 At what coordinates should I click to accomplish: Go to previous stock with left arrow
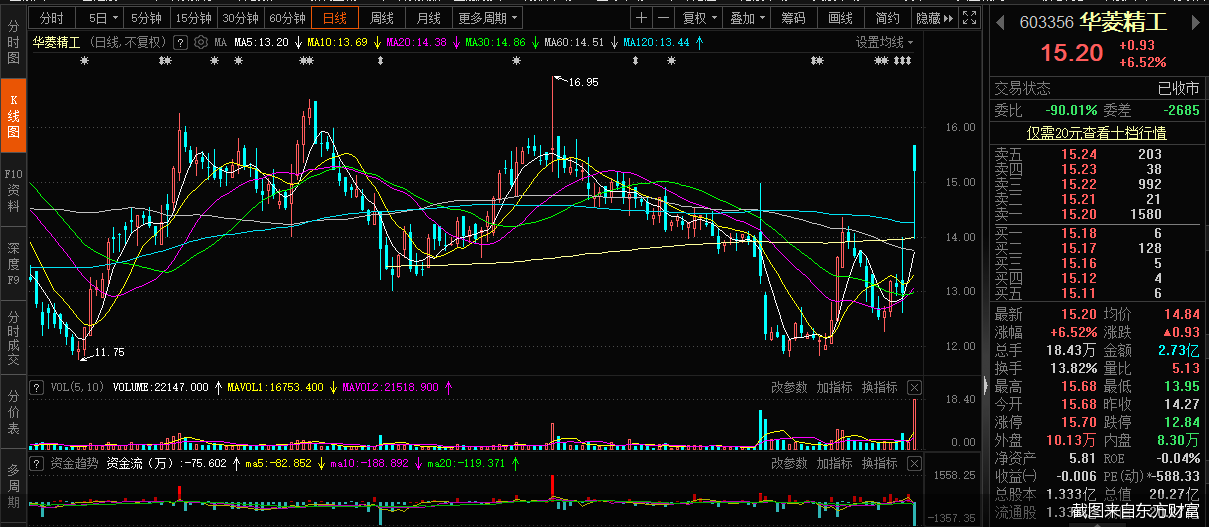(998, 22)
